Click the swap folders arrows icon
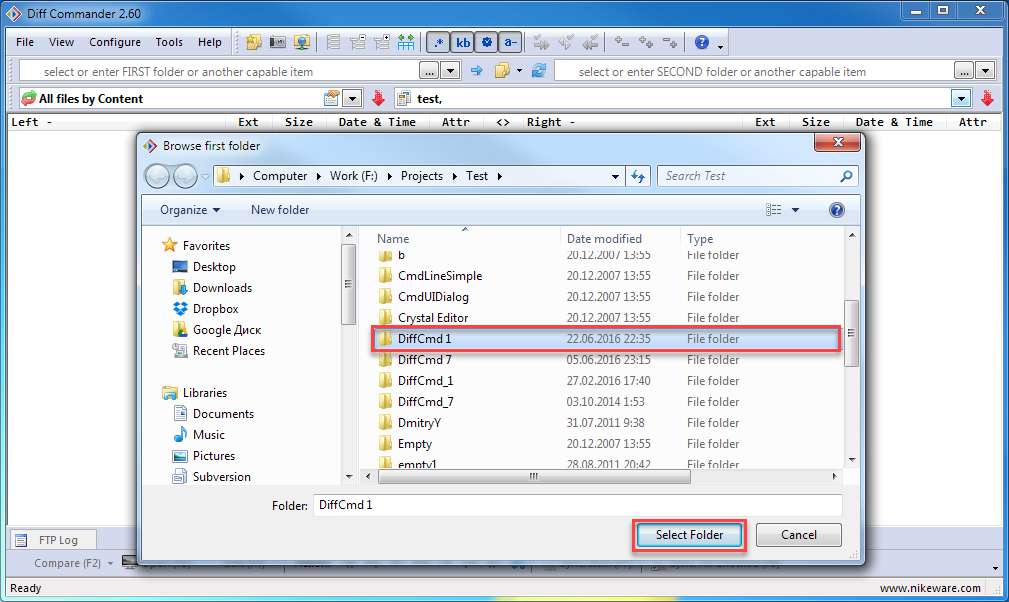The width and height of the screenshot is (1009, 602). tap(539, 71)
